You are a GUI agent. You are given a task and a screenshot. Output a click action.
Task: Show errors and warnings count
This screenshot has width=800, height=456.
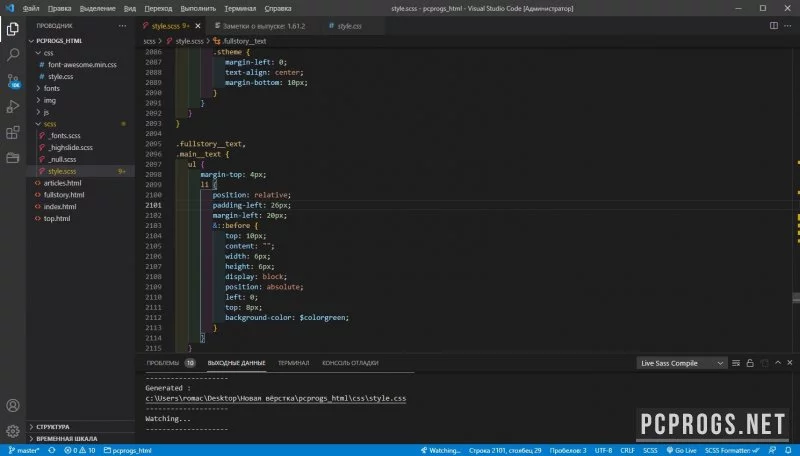pos(80,450)
